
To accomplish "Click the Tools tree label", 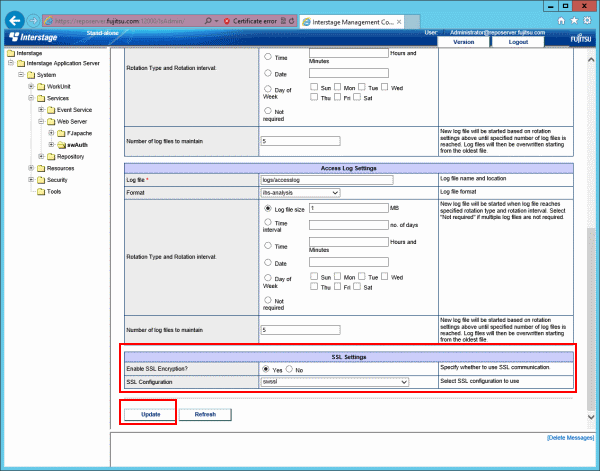I will coord(54,191).
